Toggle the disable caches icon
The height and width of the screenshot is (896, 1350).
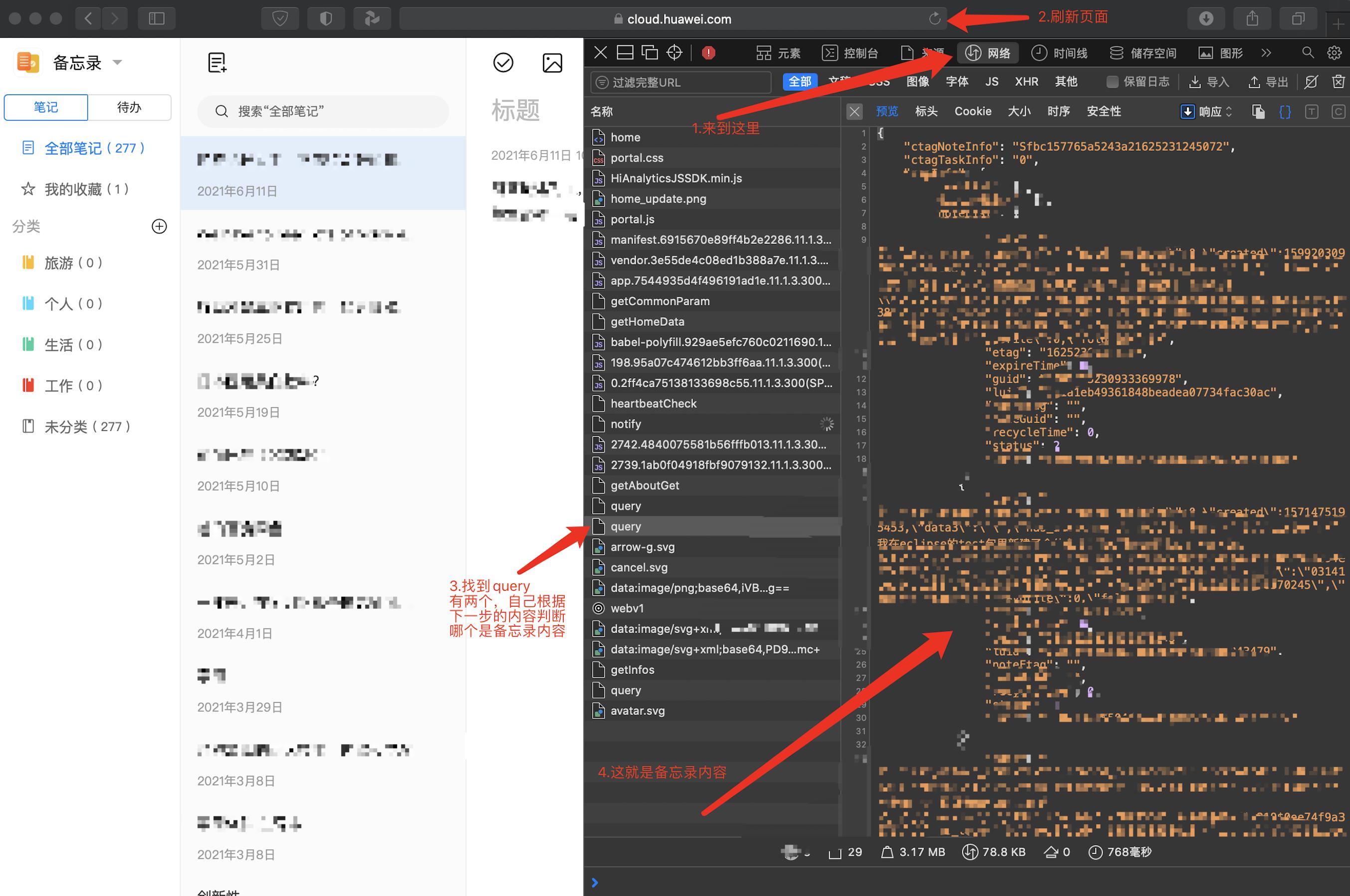[x=1312, y=82]
